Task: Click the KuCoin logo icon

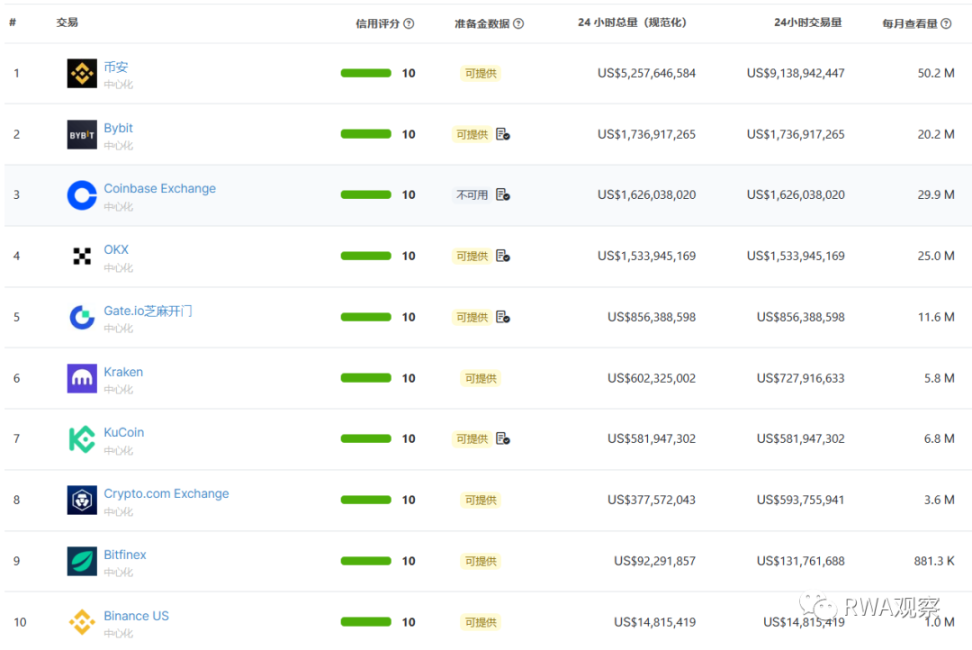Action: coord(82,439)
